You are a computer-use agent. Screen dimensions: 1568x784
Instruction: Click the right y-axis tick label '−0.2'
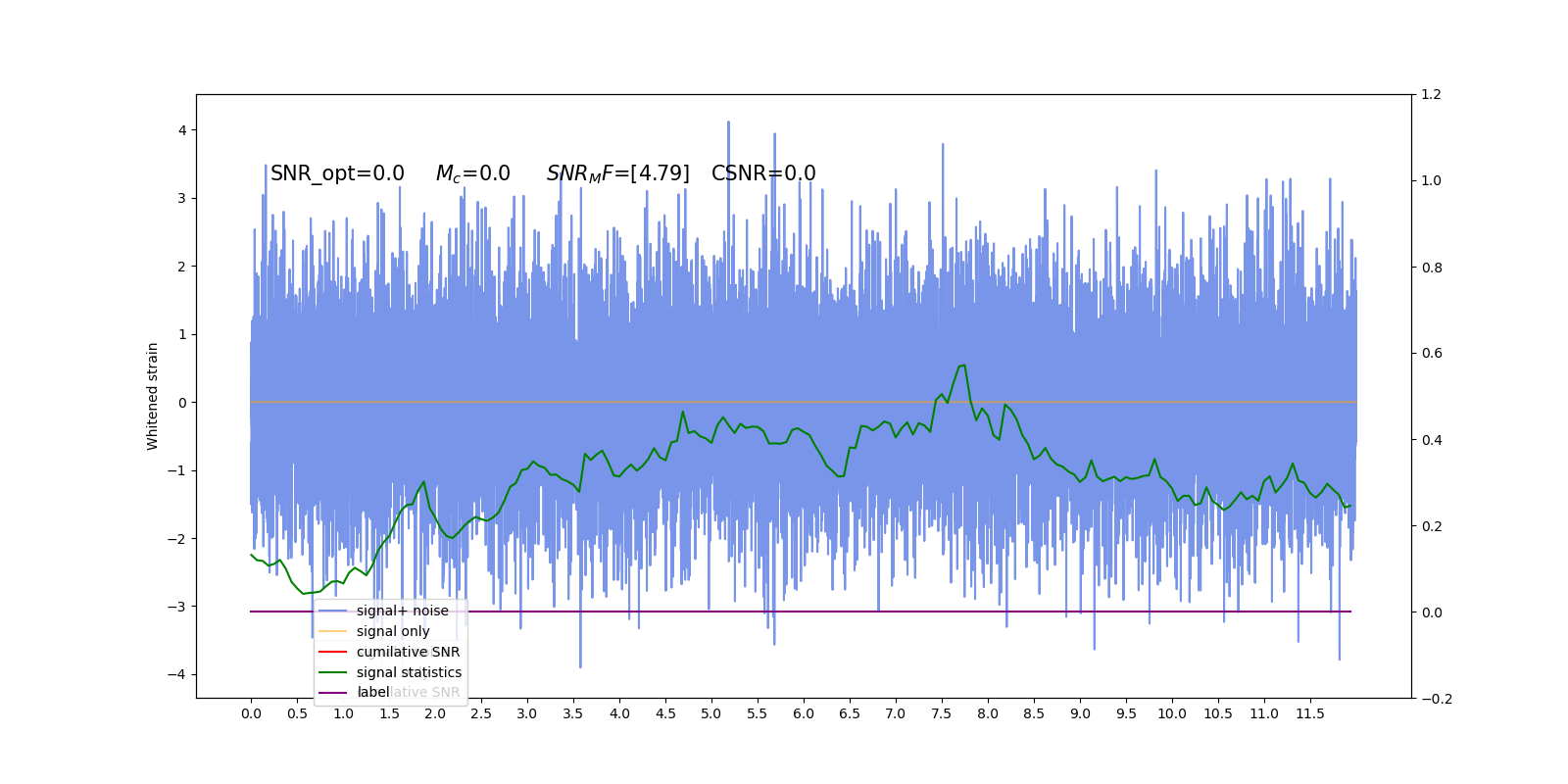point(1436,699)
